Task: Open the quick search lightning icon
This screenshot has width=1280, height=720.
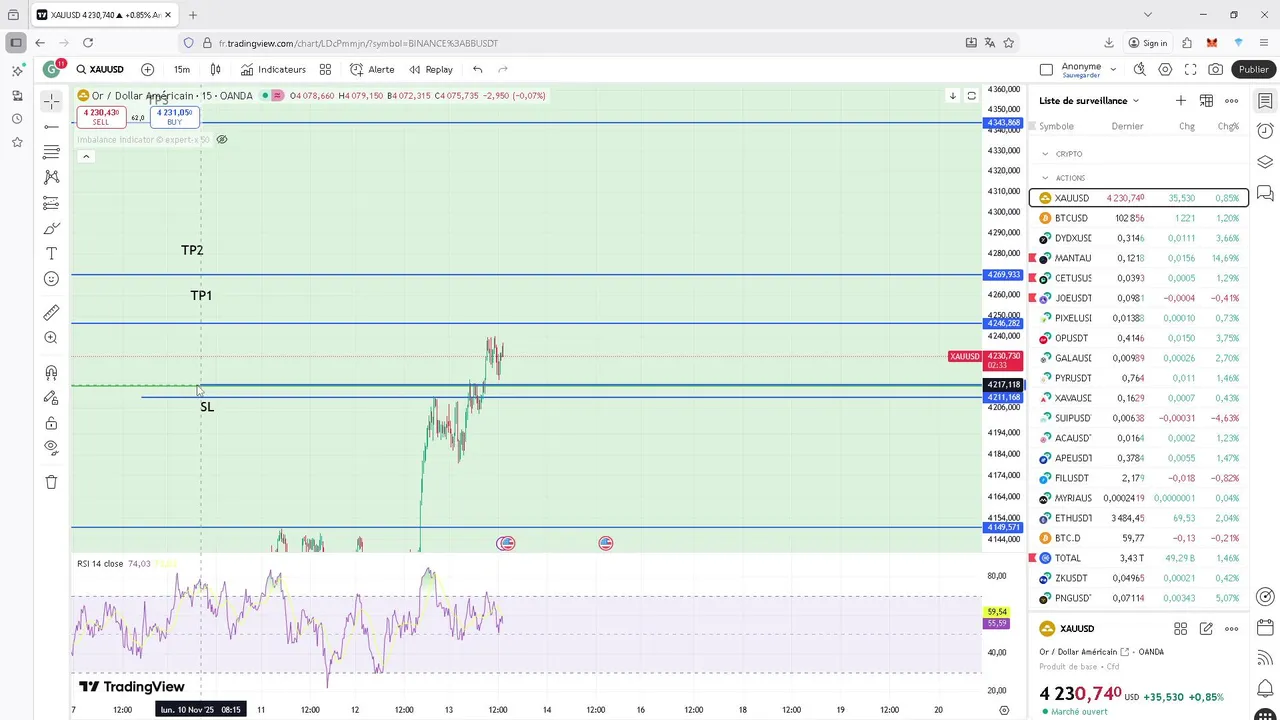Action: point(1139,69)
